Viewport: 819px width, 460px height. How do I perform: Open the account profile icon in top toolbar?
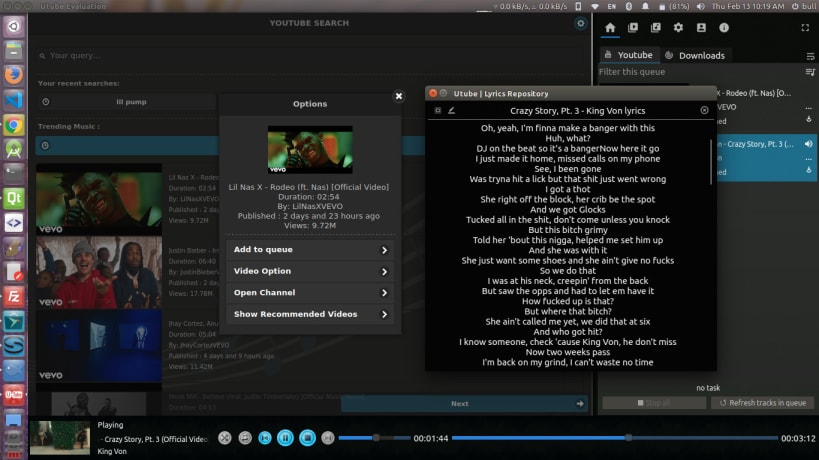701,28
